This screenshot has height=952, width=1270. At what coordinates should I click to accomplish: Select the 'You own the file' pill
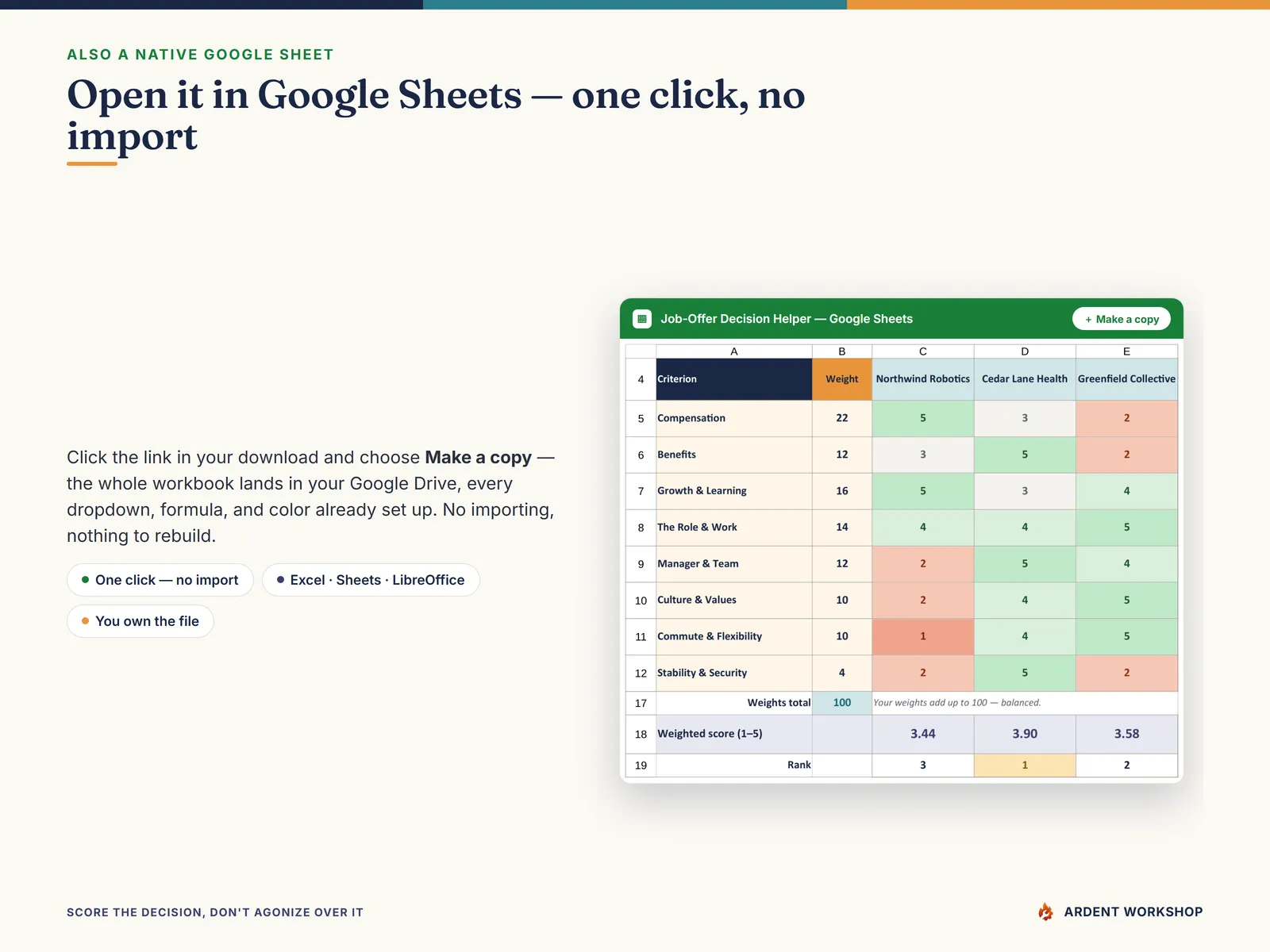[140, 621]
